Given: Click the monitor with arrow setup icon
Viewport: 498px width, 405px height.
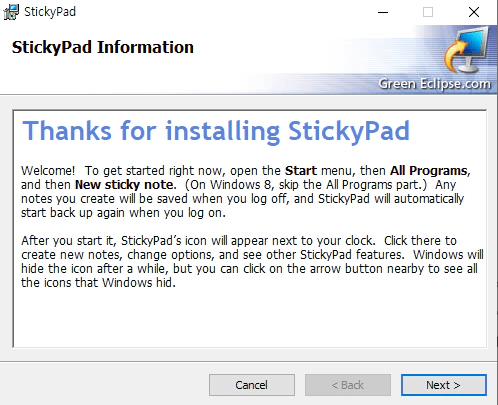Looking at the screenshot, I should click(x=467, y=50).
